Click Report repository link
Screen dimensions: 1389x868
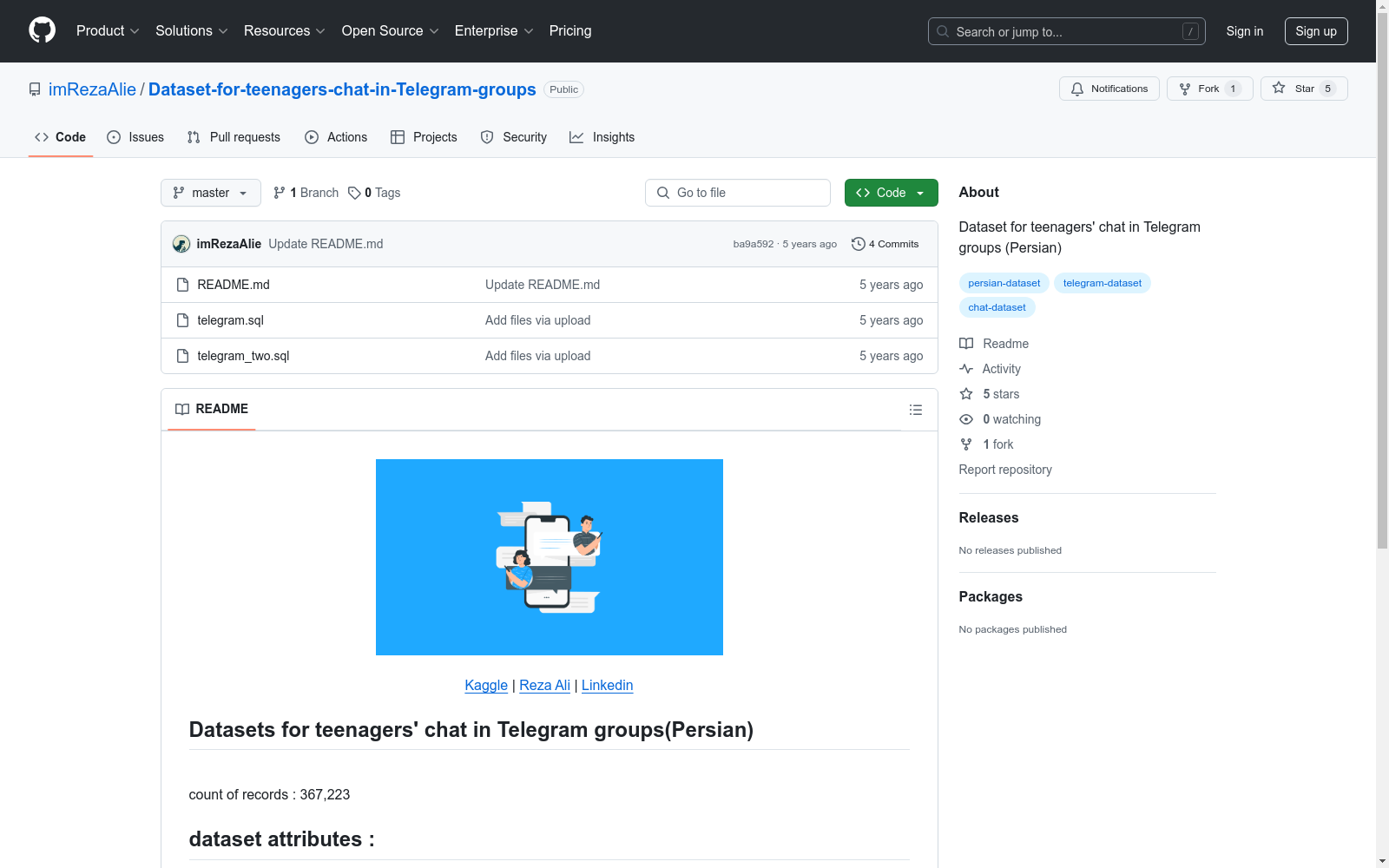[1005, 470]
